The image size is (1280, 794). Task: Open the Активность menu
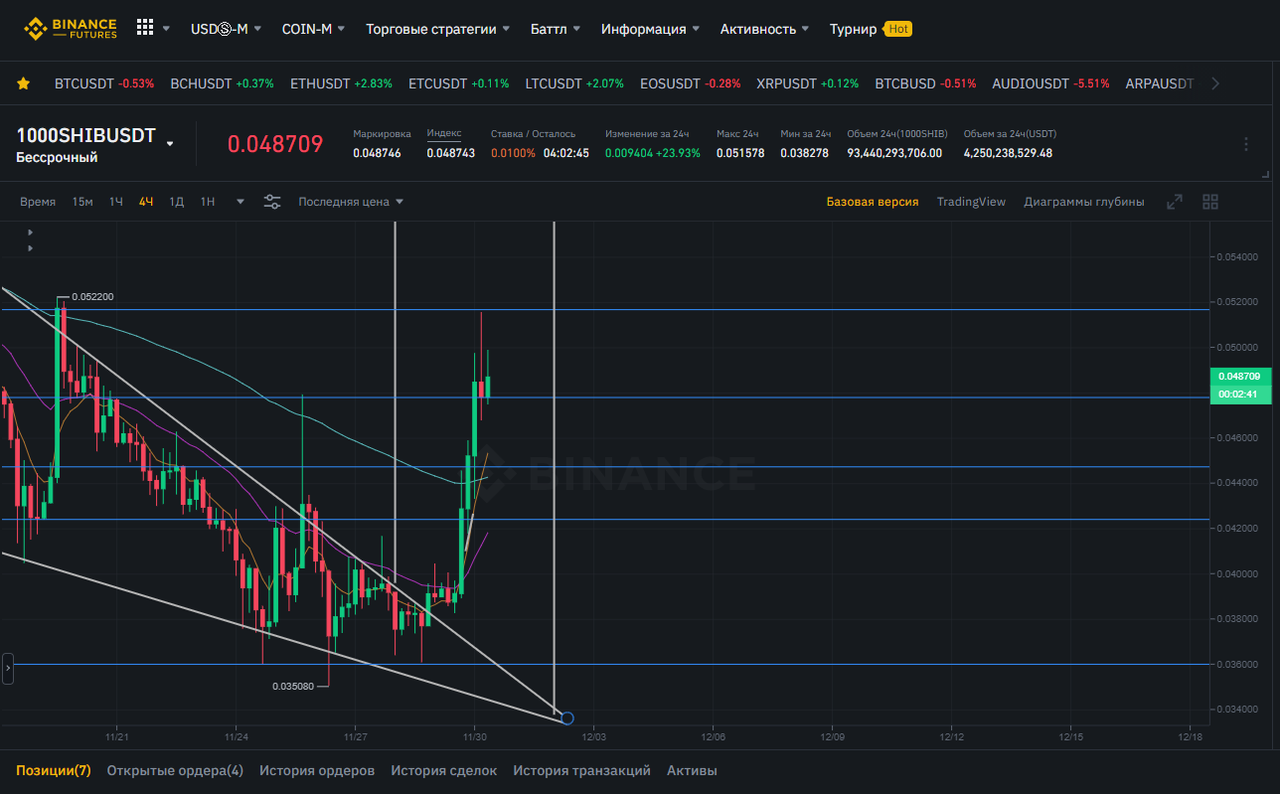pos(765,29)
